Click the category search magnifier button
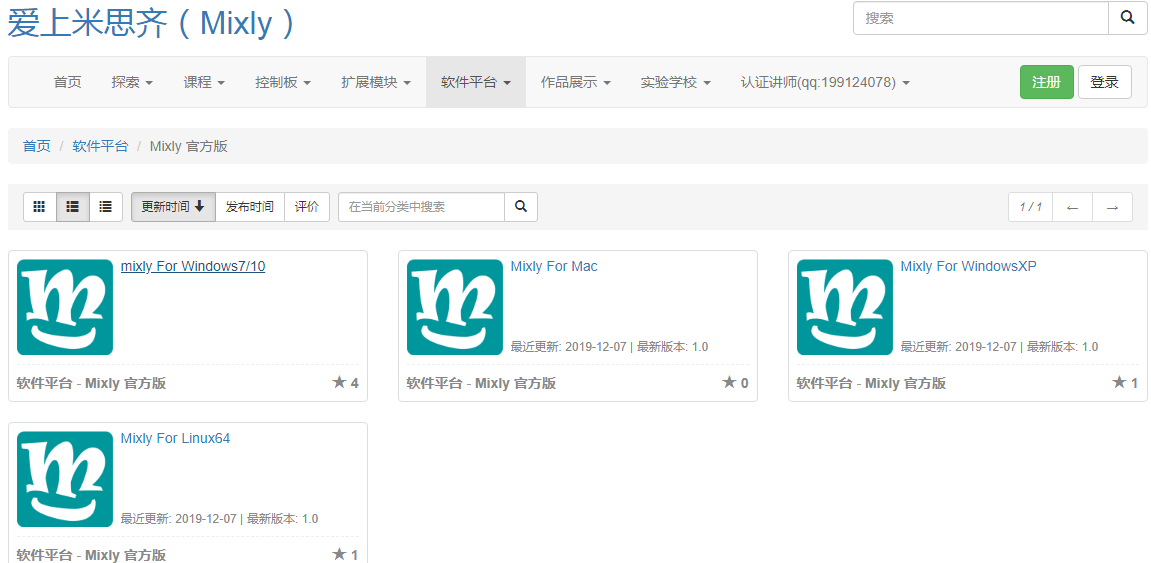 click(521, 207)
